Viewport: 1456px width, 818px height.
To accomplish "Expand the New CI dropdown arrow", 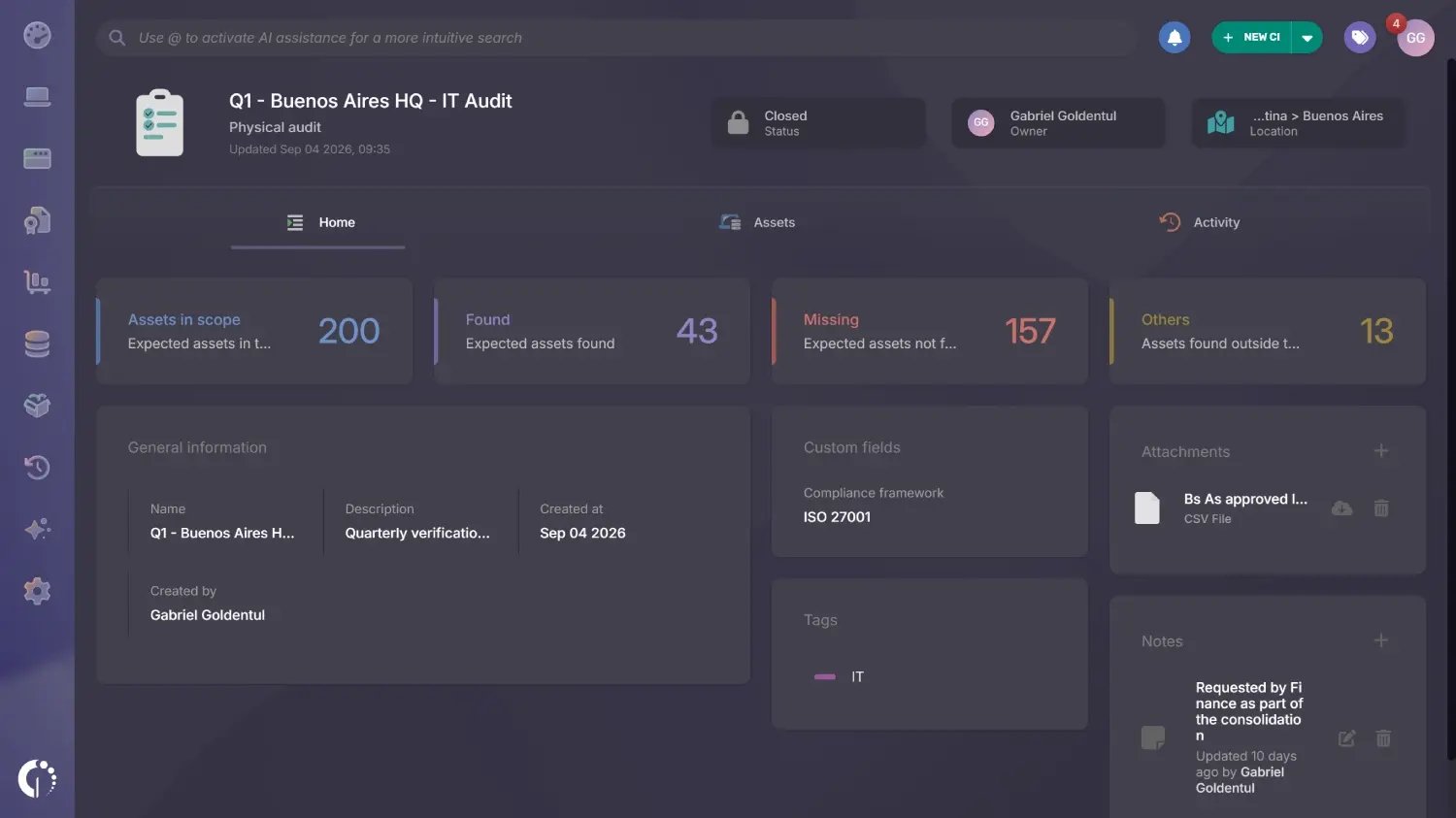I will point(1307,38).
